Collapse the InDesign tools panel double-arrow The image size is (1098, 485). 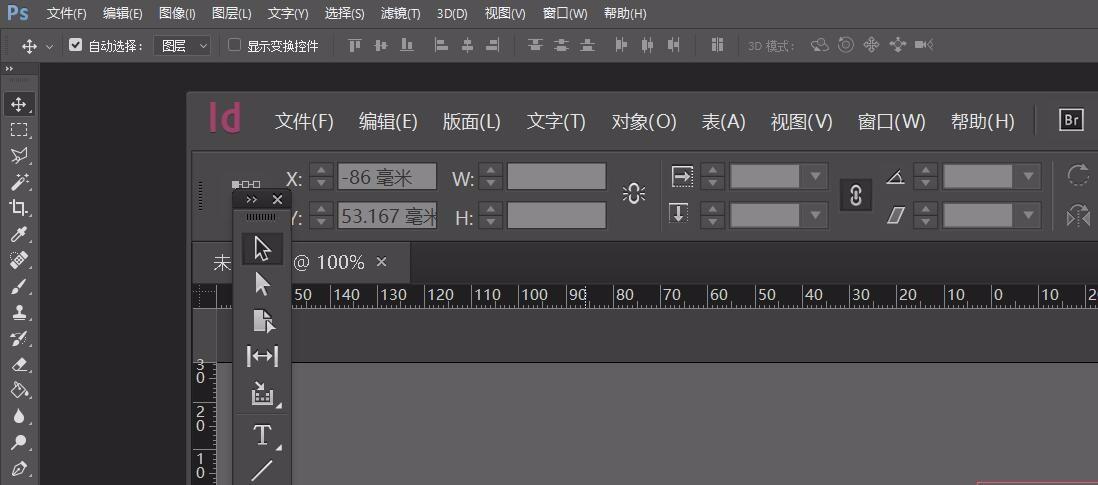252,200
